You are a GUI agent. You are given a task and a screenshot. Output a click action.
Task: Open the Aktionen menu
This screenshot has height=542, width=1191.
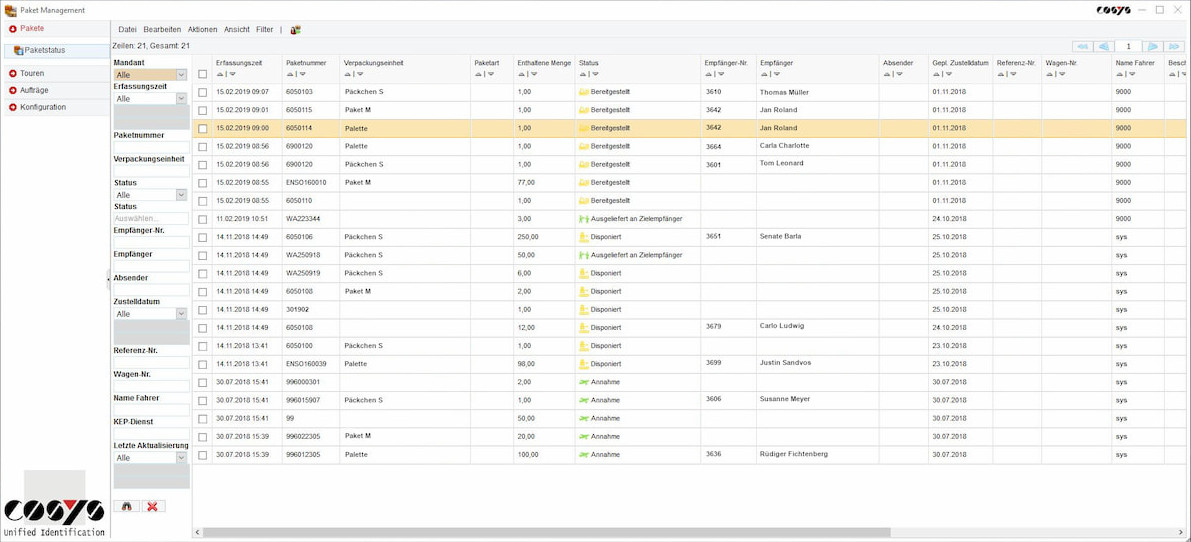[x=202, y=30]
